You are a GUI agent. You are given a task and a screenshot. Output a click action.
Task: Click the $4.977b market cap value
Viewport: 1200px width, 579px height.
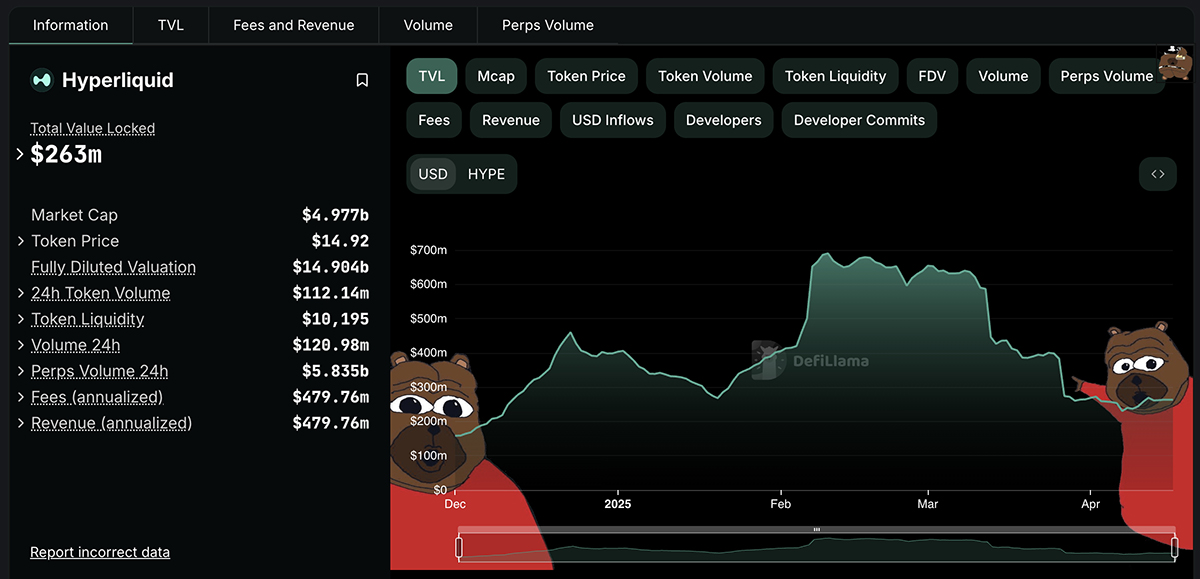click(336, 215)
